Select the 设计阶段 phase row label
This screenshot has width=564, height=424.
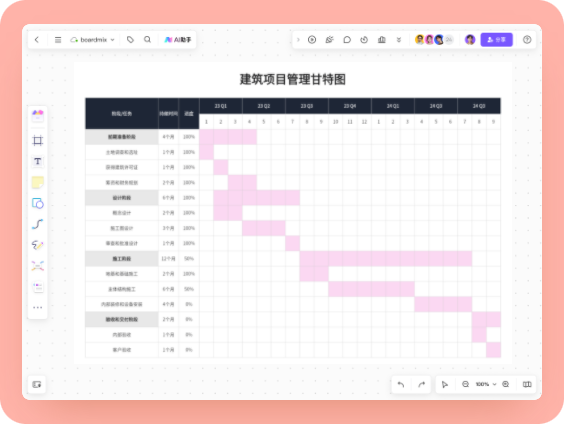122,198
